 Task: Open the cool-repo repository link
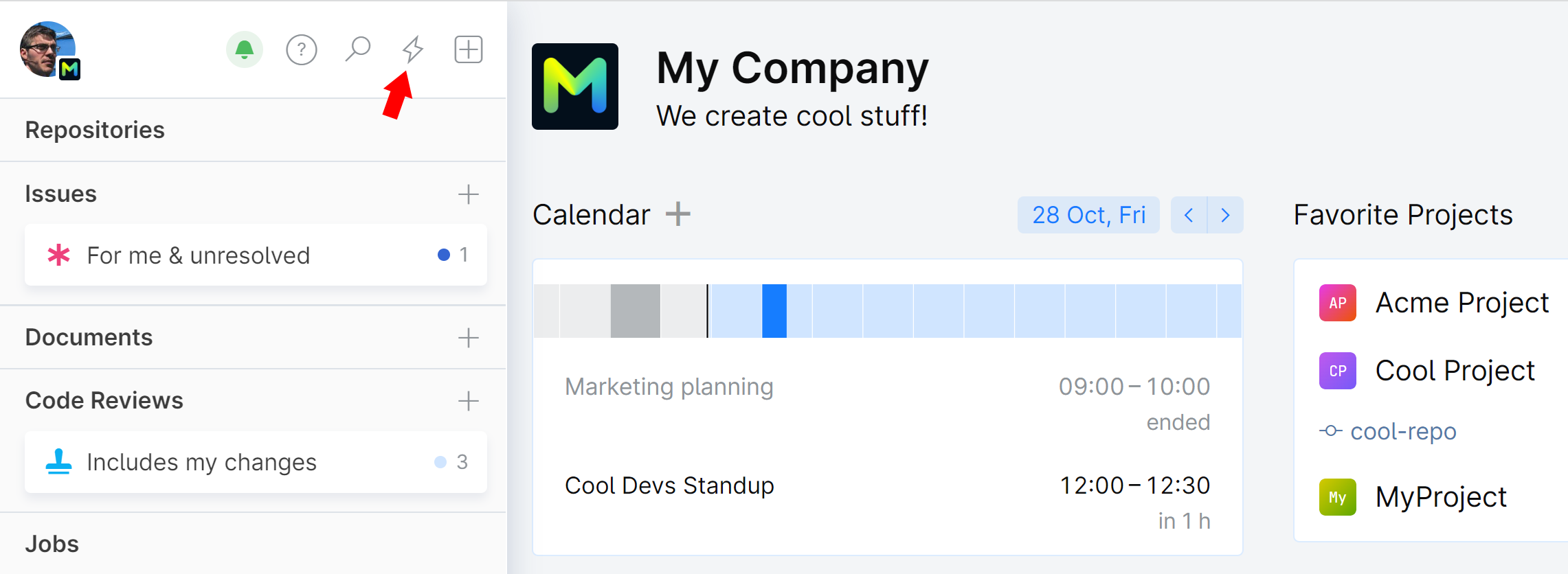pyautogui.click(x=1402, y=431)
